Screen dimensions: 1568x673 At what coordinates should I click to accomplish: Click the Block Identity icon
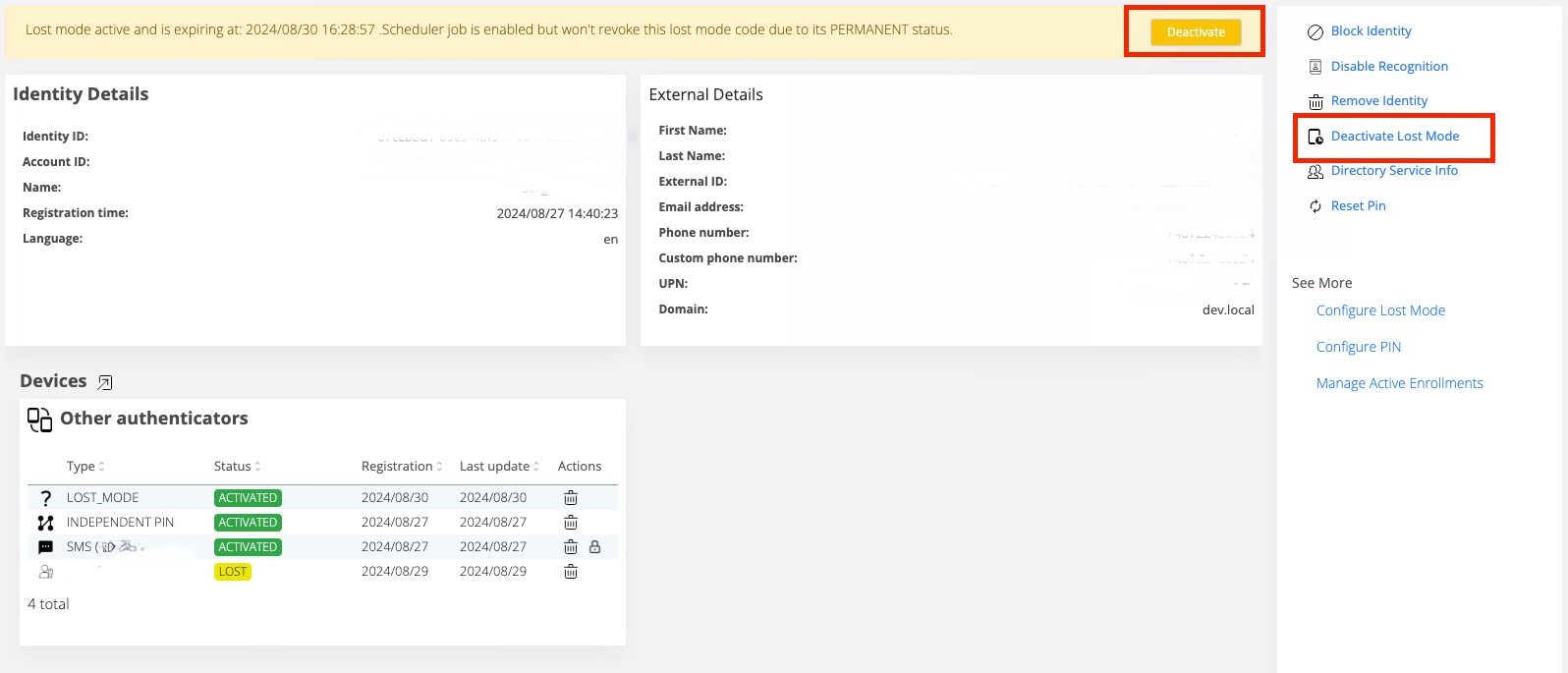[1316, 31]
